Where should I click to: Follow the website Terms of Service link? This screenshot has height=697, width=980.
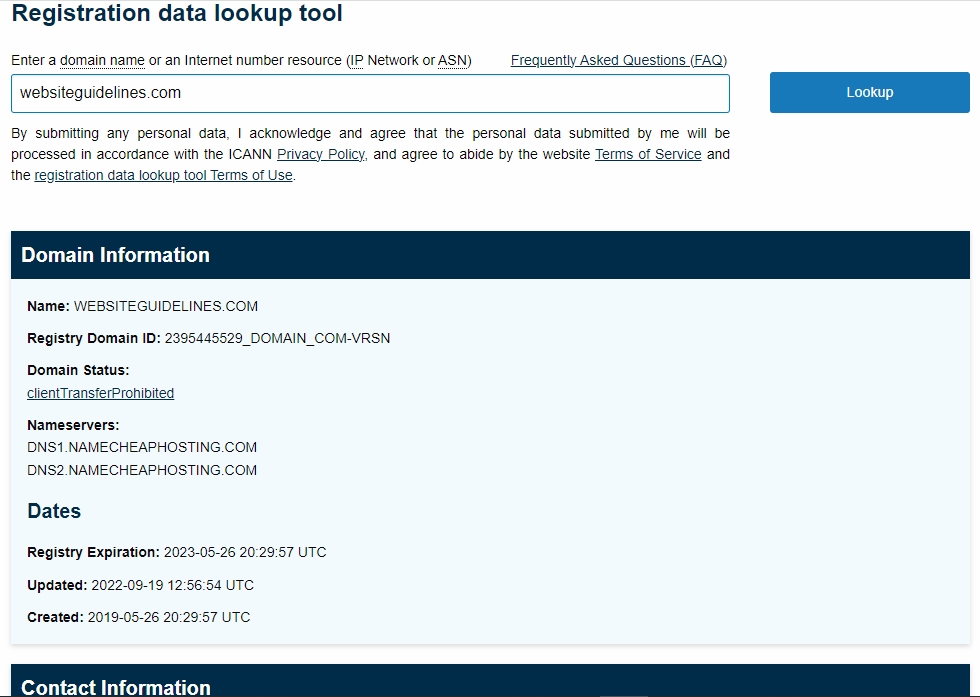(x=648, y=154)
